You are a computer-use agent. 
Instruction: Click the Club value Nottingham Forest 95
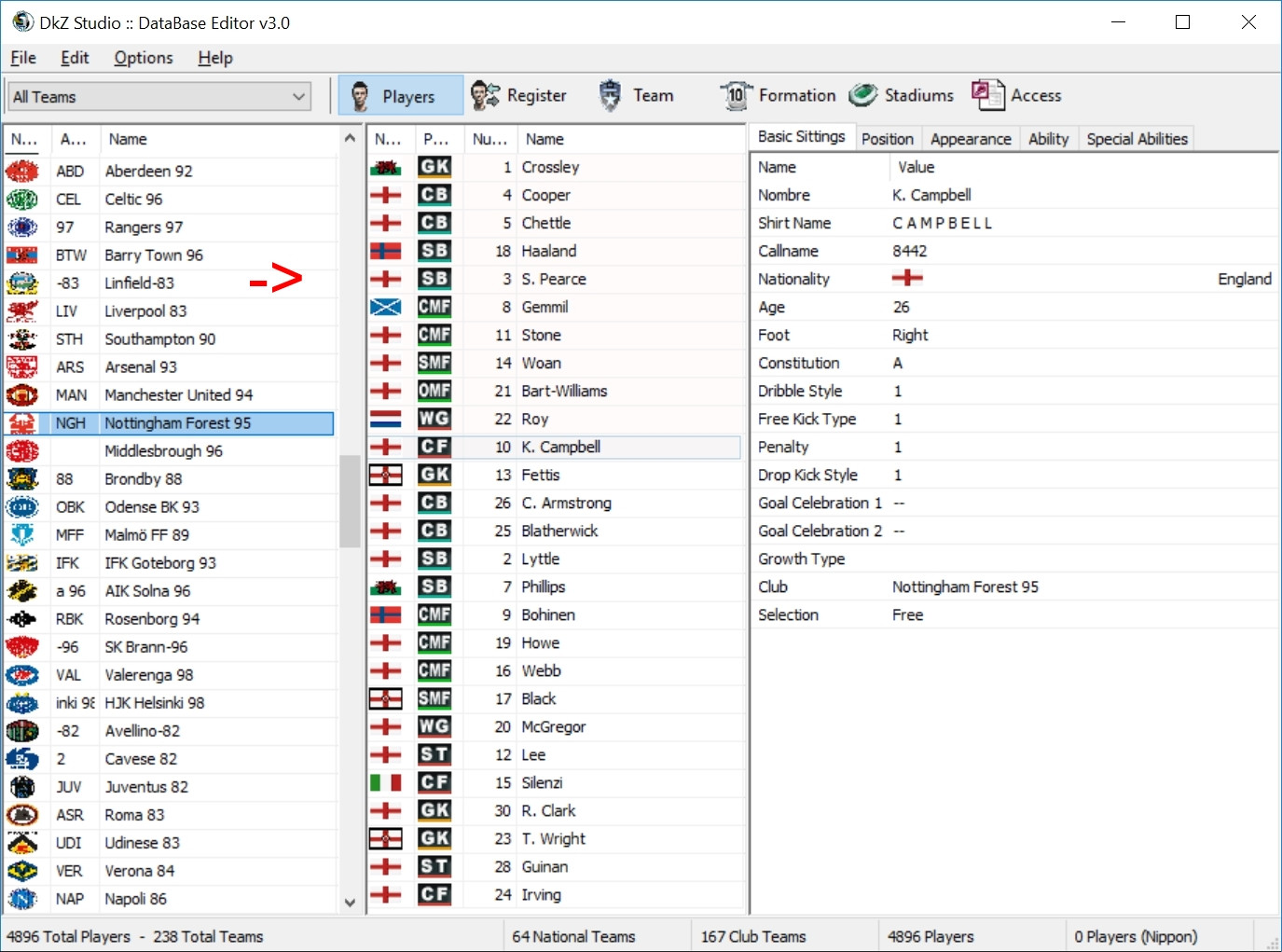pos(965,586)
